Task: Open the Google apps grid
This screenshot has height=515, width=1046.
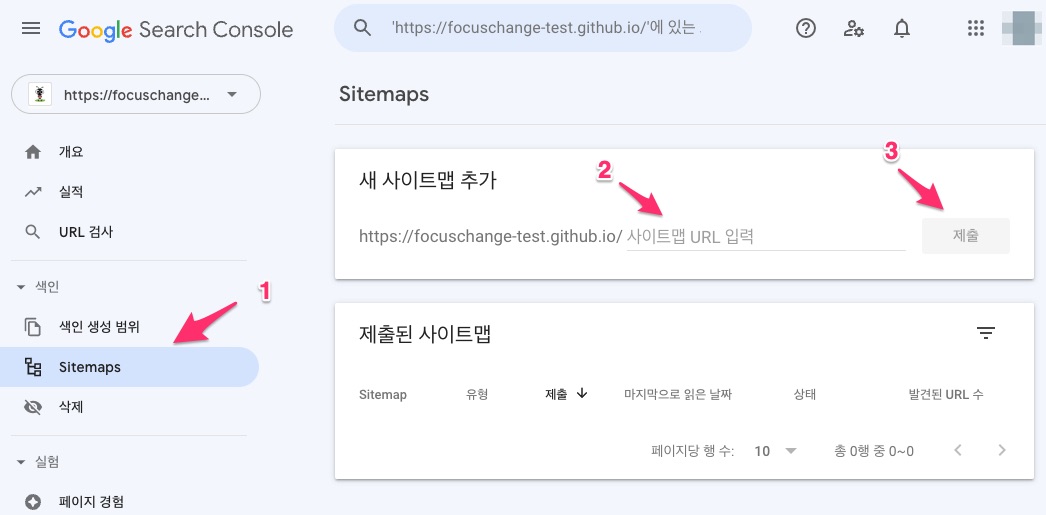Action: pyautogui.click(x=975, y=28)
